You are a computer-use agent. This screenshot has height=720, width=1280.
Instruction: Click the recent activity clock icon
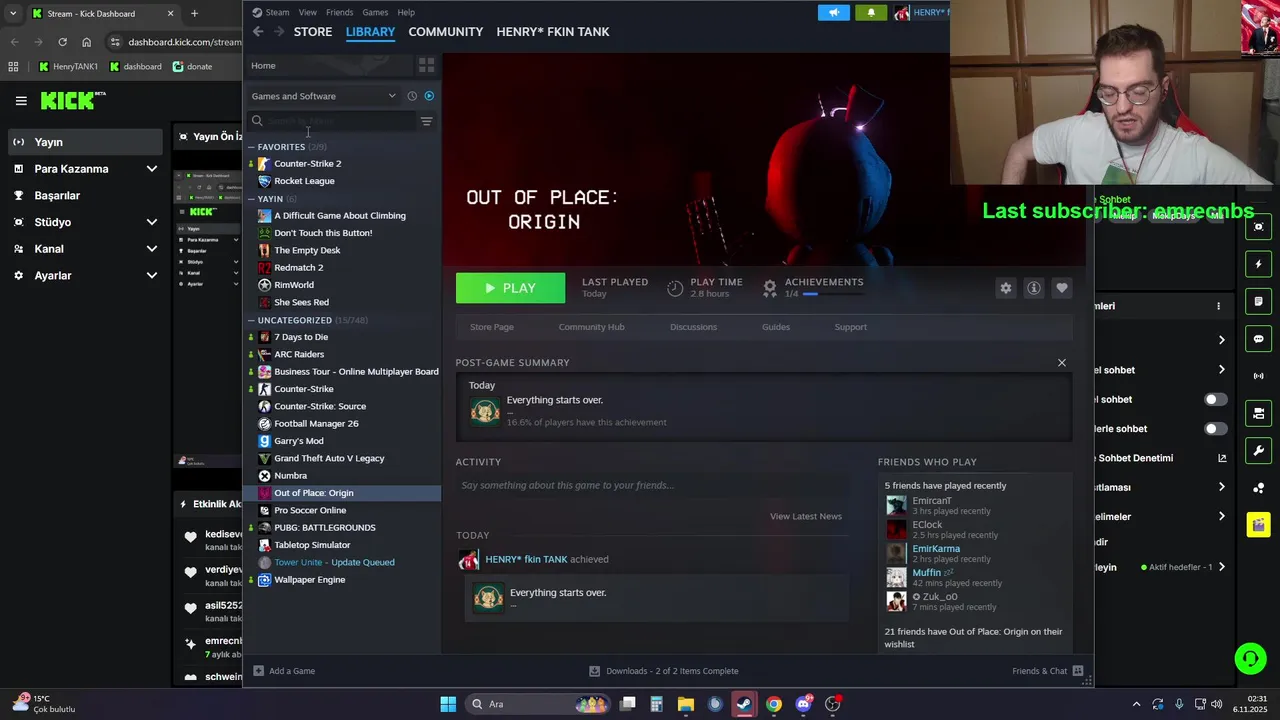pyautogui.click(x=412, y=96)
